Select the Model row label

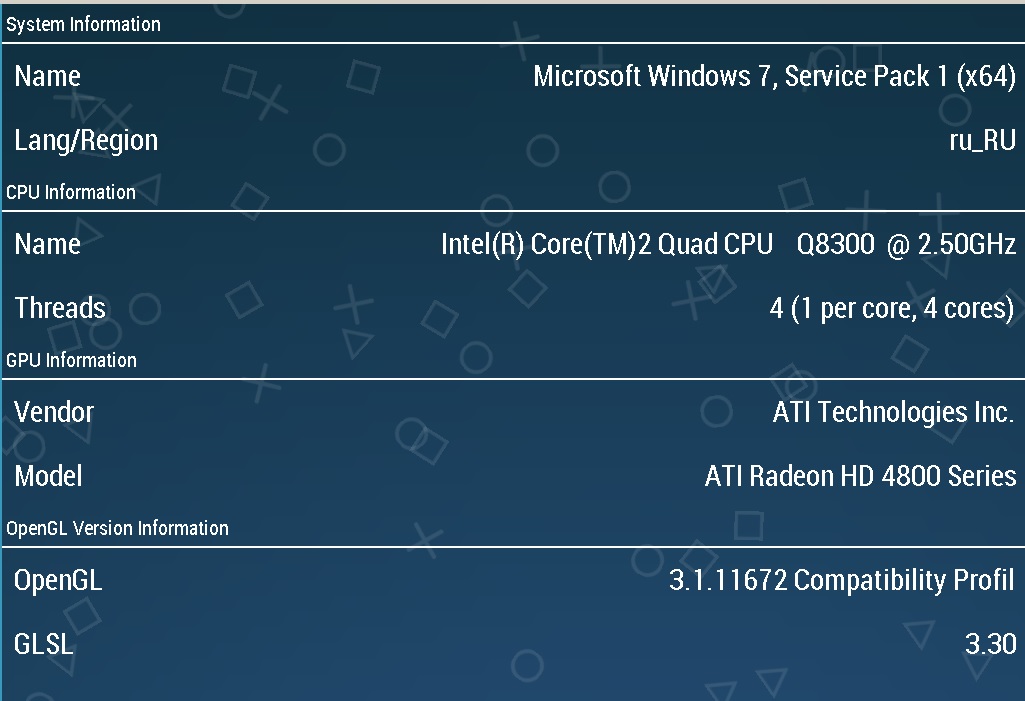coord(48,476)
